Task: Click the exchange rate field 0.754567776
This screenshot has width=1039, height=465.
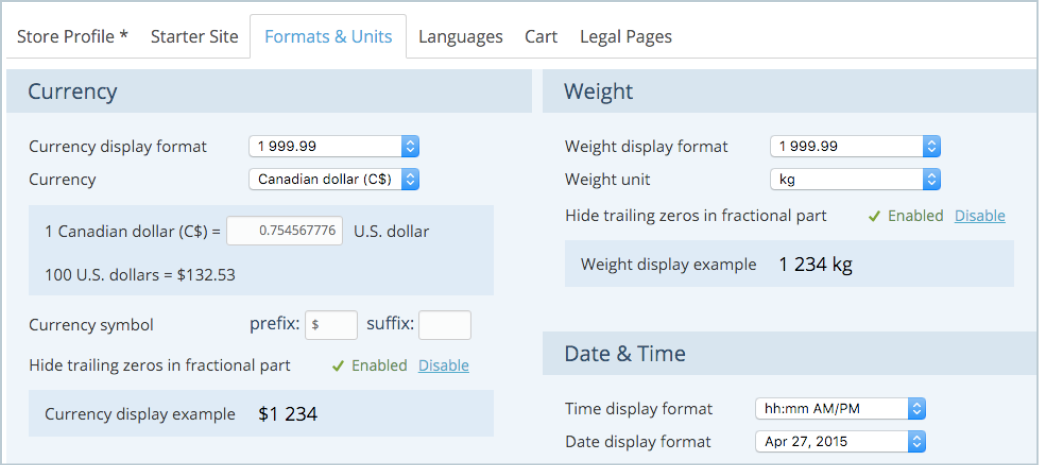Action: click(x=285, y=231)
